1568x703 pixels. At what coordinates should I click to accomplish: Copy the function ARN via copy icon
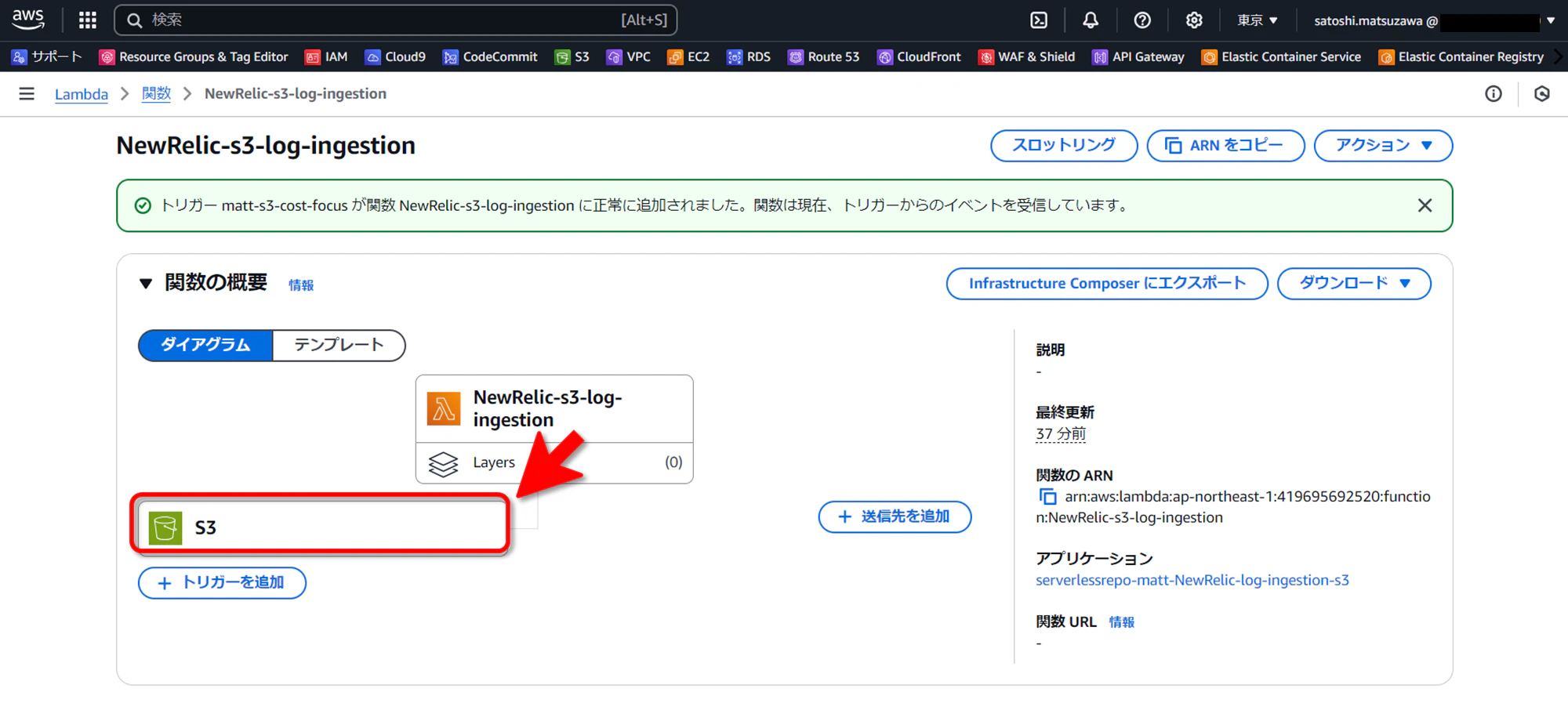coord(1047,497)
